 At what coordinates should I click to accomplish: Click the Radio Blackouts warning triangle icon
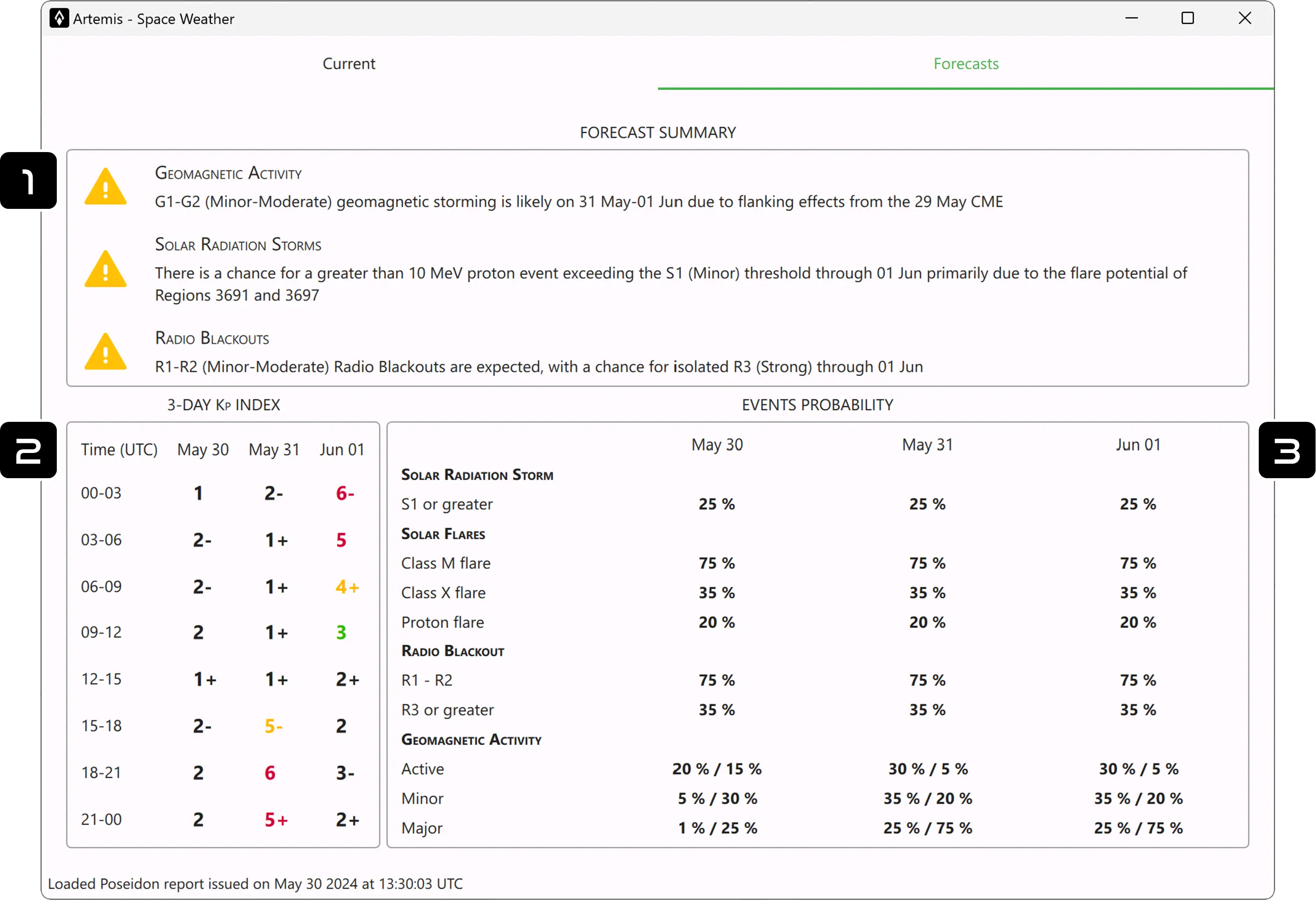105,351
